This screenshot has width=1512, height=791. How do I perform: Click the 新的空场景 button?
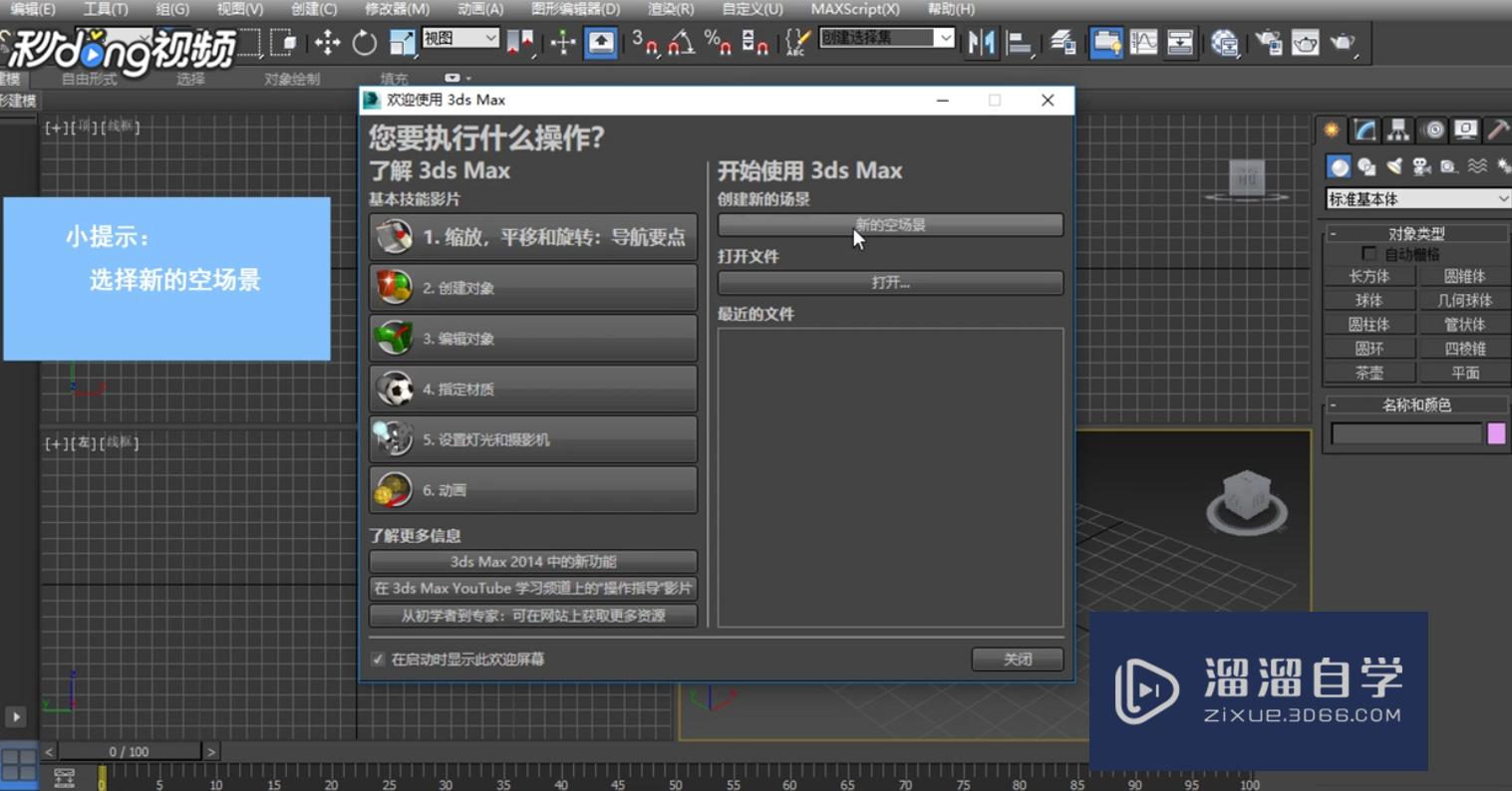tap(890, 225)
